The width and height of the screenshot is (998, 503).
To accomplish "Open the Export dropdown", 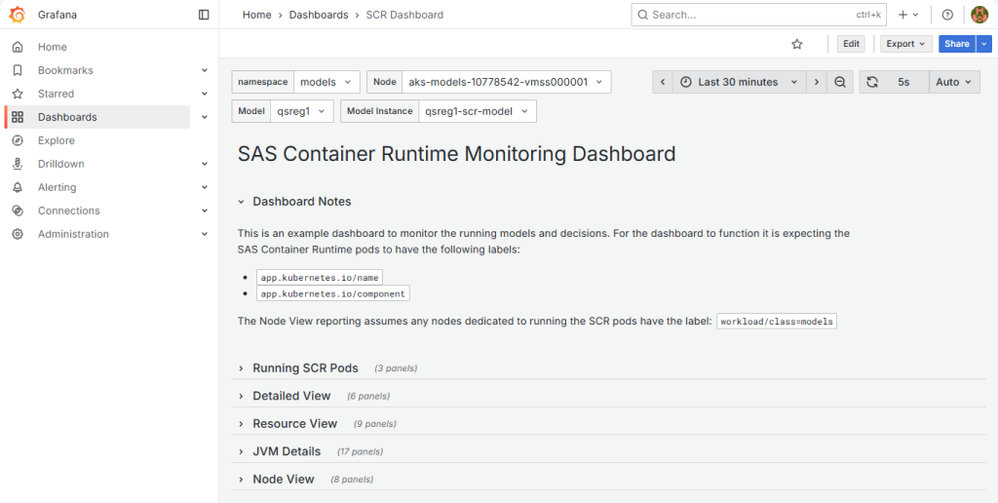I will point(906,44).
